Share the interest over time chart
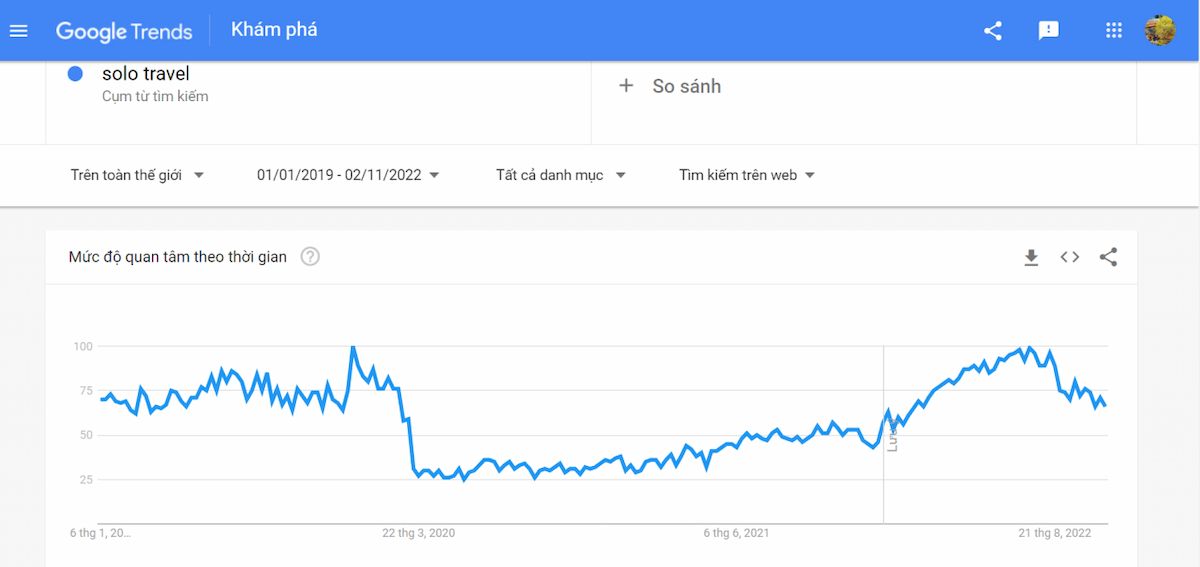Image resolution: width=1200 pixels, height=567 pixels. [1108, 257]
